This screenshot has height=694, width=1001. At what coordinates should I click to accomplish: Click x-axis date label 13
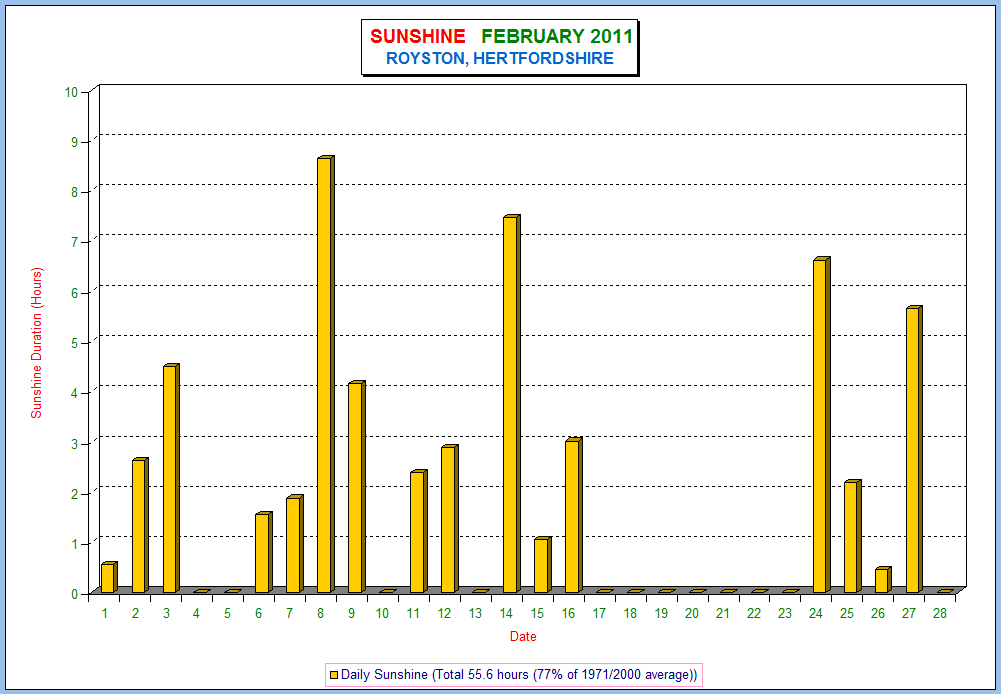(475, 614)
